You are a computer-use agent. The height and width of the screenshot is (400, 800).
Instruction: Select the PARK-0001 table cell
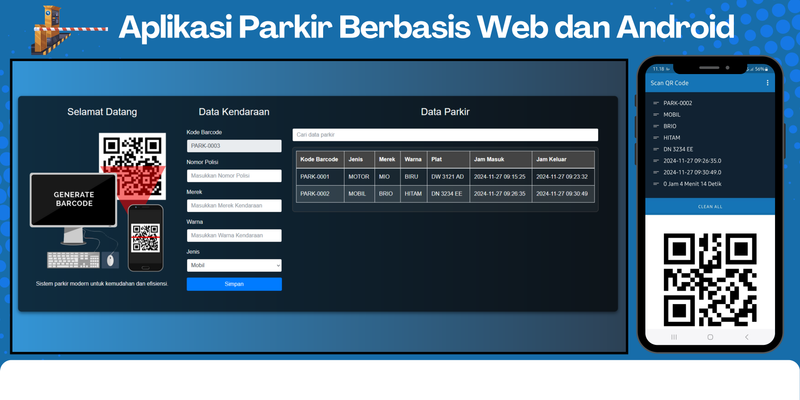click(x=320, y=177)
